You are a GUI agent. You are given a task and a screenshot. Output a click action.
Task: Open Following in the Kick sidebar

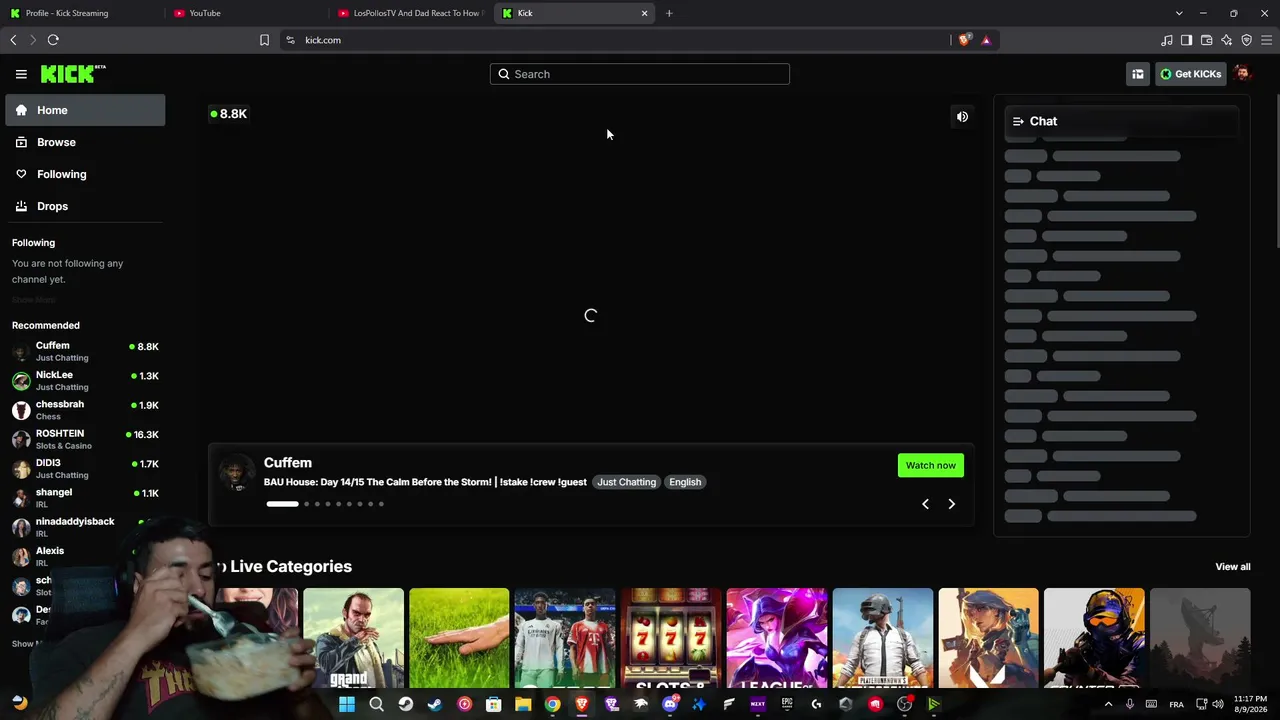click(85, 174)
